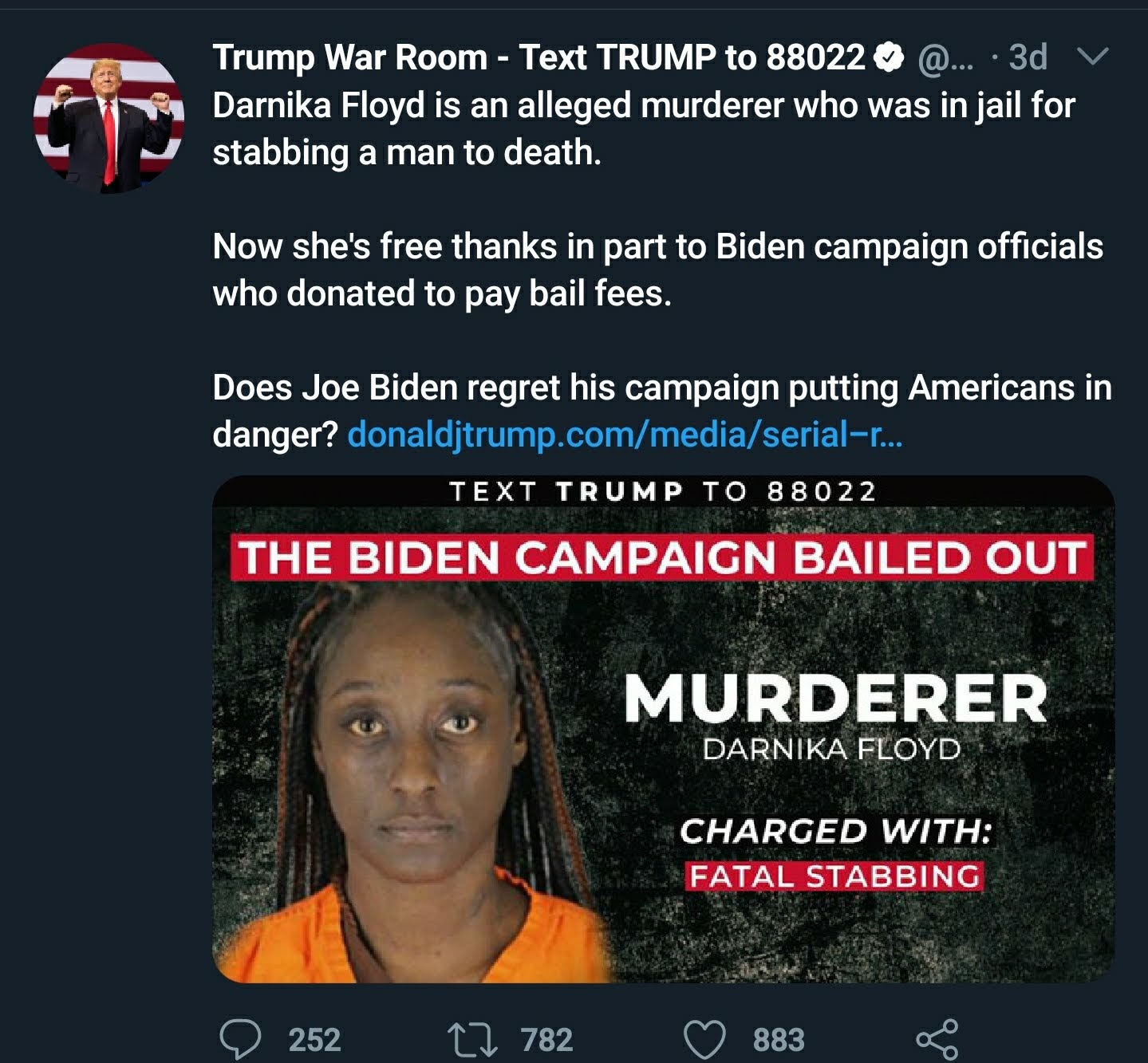Viewport: 1148px width, 1063px height.
Task: Open the Trump War Room profile picture
Action: point(109,118)
